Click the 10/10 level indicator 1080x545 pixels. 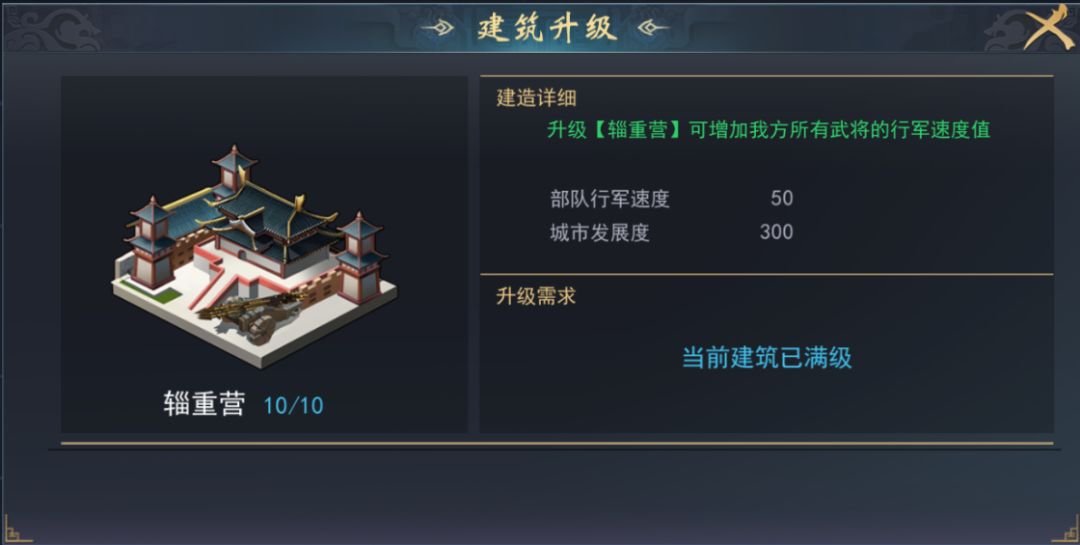[293, 405]
